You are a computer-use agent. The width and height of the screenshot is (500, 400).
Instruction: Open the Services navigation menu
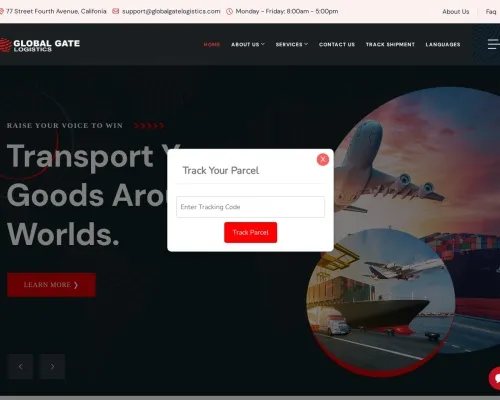[289, 44]
